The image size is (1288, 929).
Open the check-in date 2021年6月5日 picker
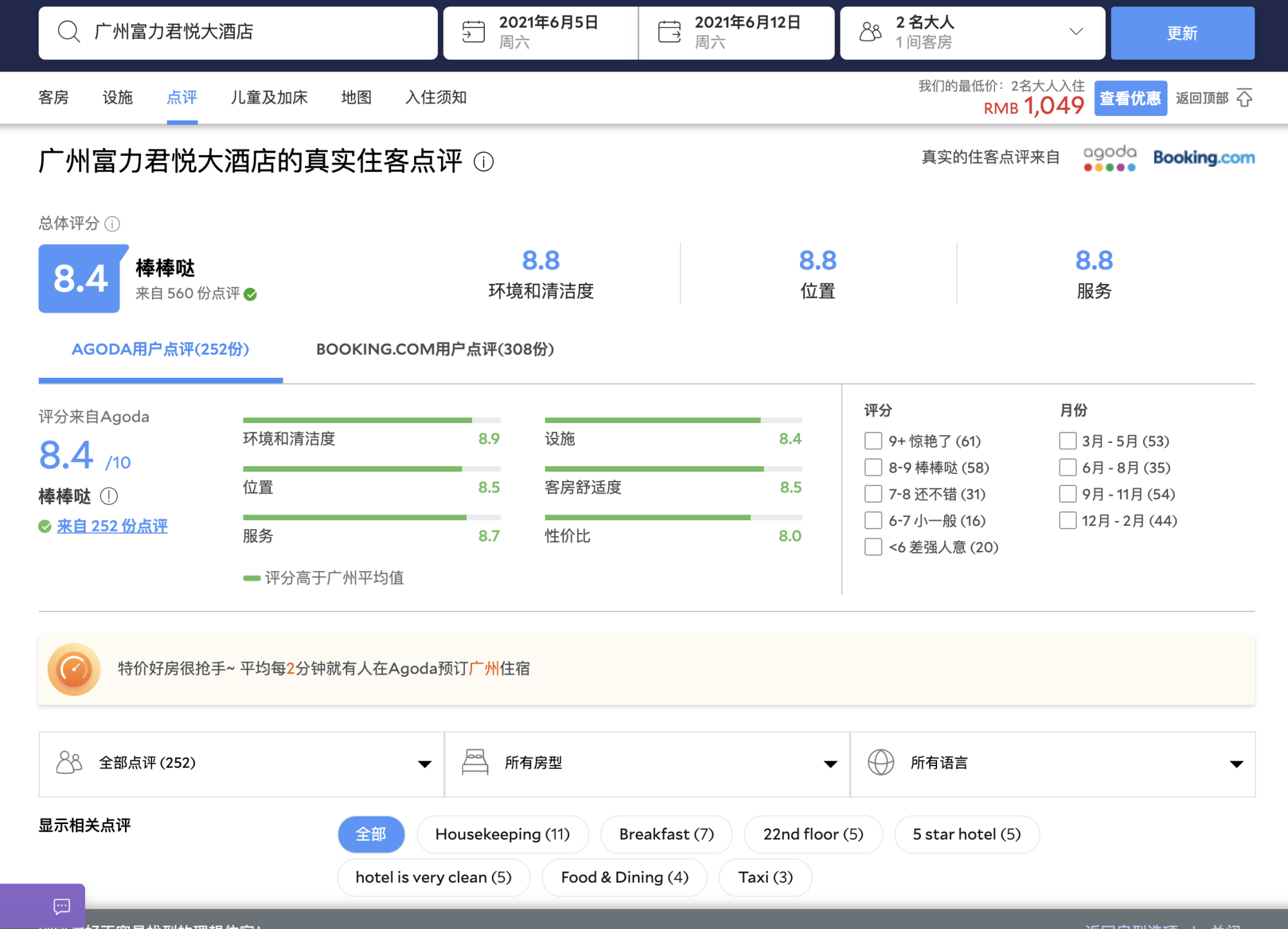(541, 33)
